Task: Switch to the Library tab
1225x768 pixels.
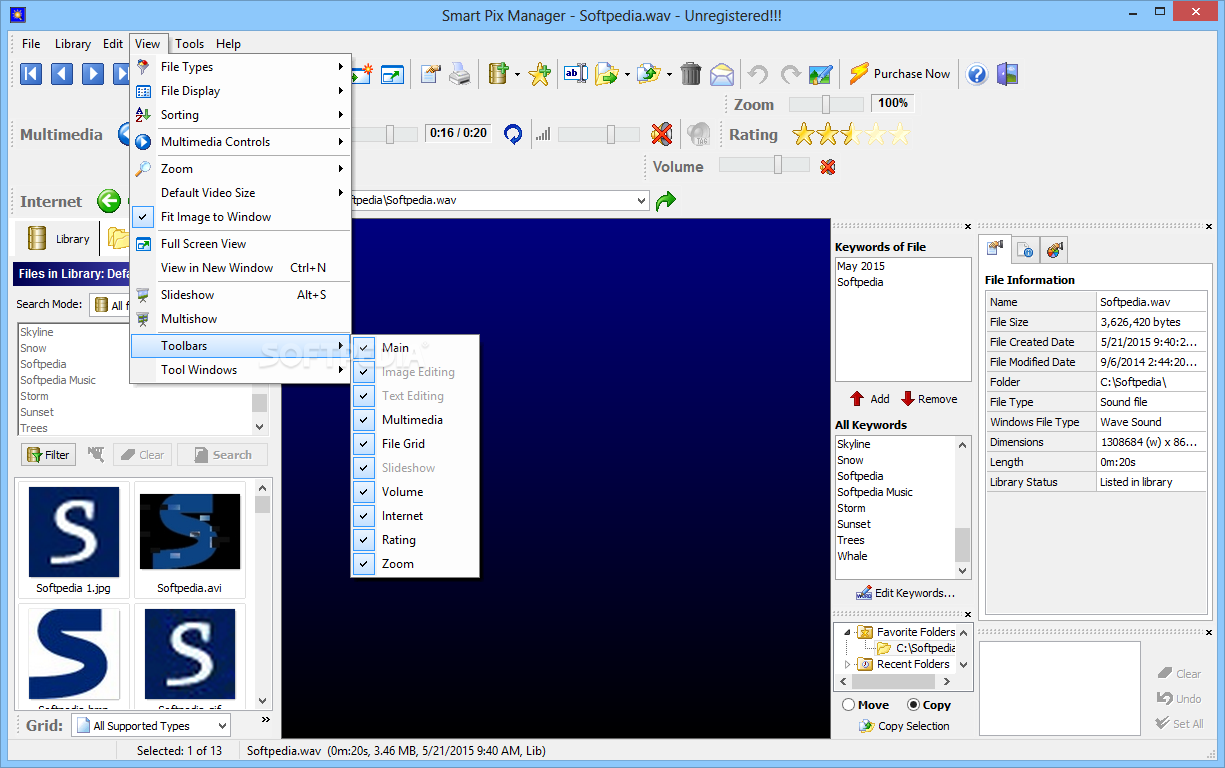Action: pos(57,238)
